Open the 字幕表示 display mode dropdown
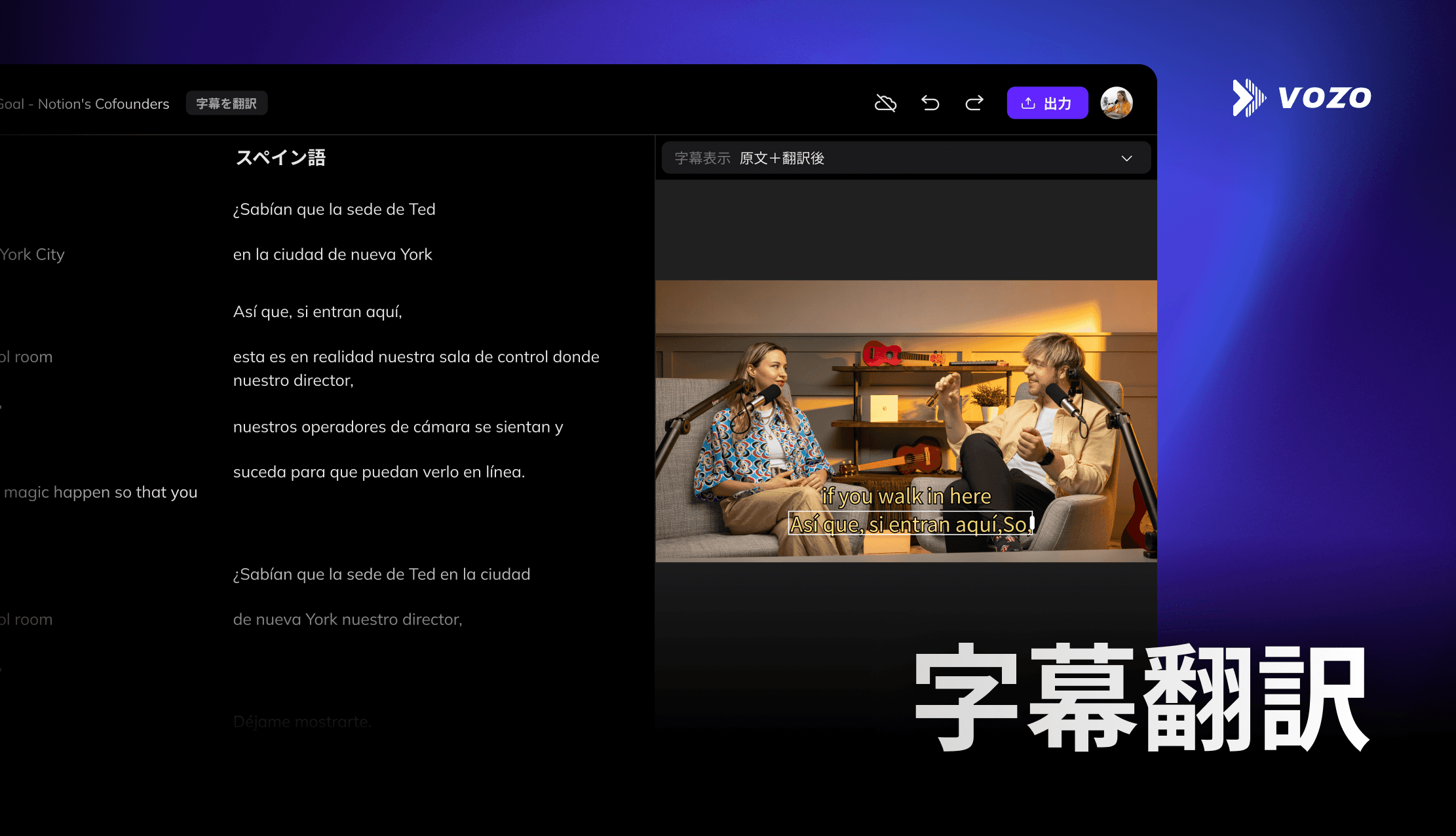Screen dimensions: 1456x836 (x=906, y=158)
